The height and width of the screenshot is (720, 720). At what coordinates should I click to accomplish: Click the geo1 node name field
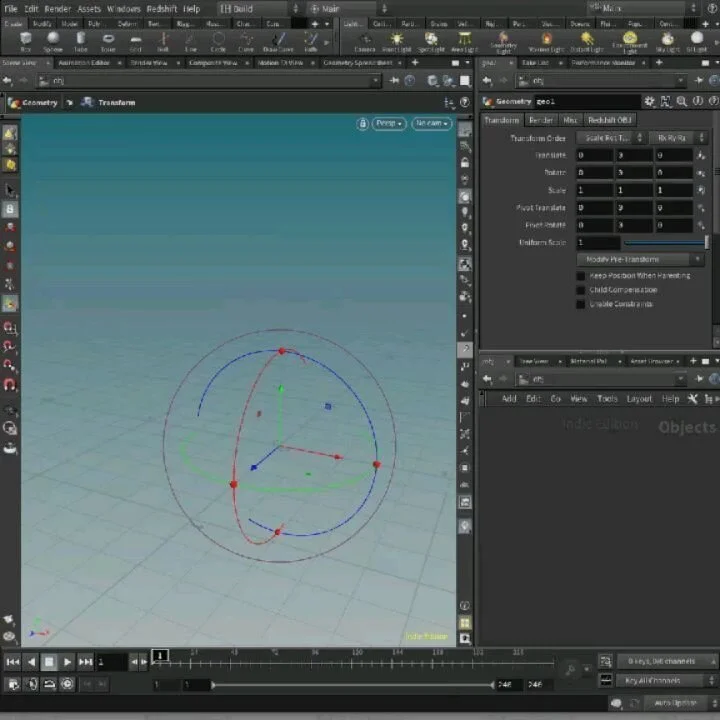click(x=587, y=101)
